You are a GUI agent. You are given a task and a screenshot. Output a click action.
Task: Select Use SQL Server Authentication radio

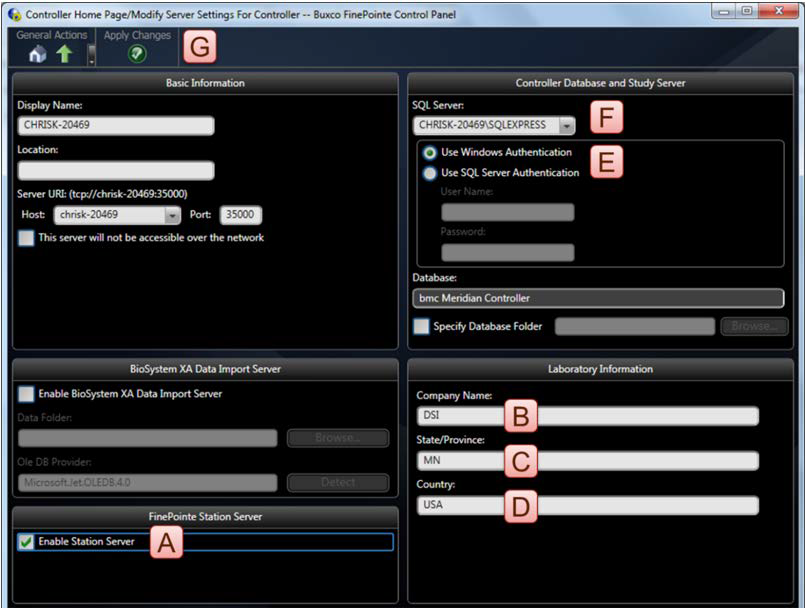tap(429, 174)
